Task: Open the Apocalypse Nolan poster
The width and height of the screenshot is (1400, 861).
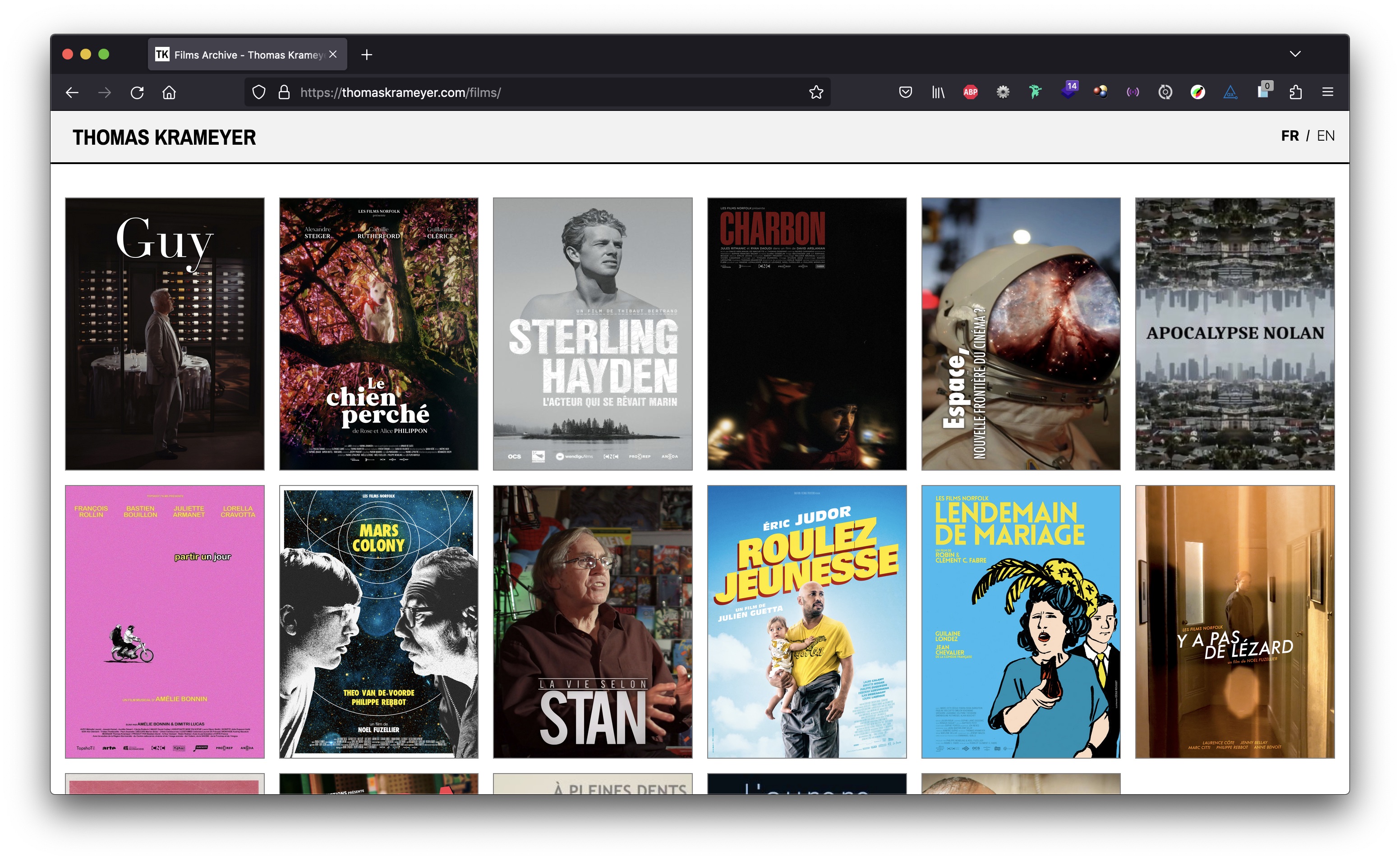Action: click(1235, 334)
